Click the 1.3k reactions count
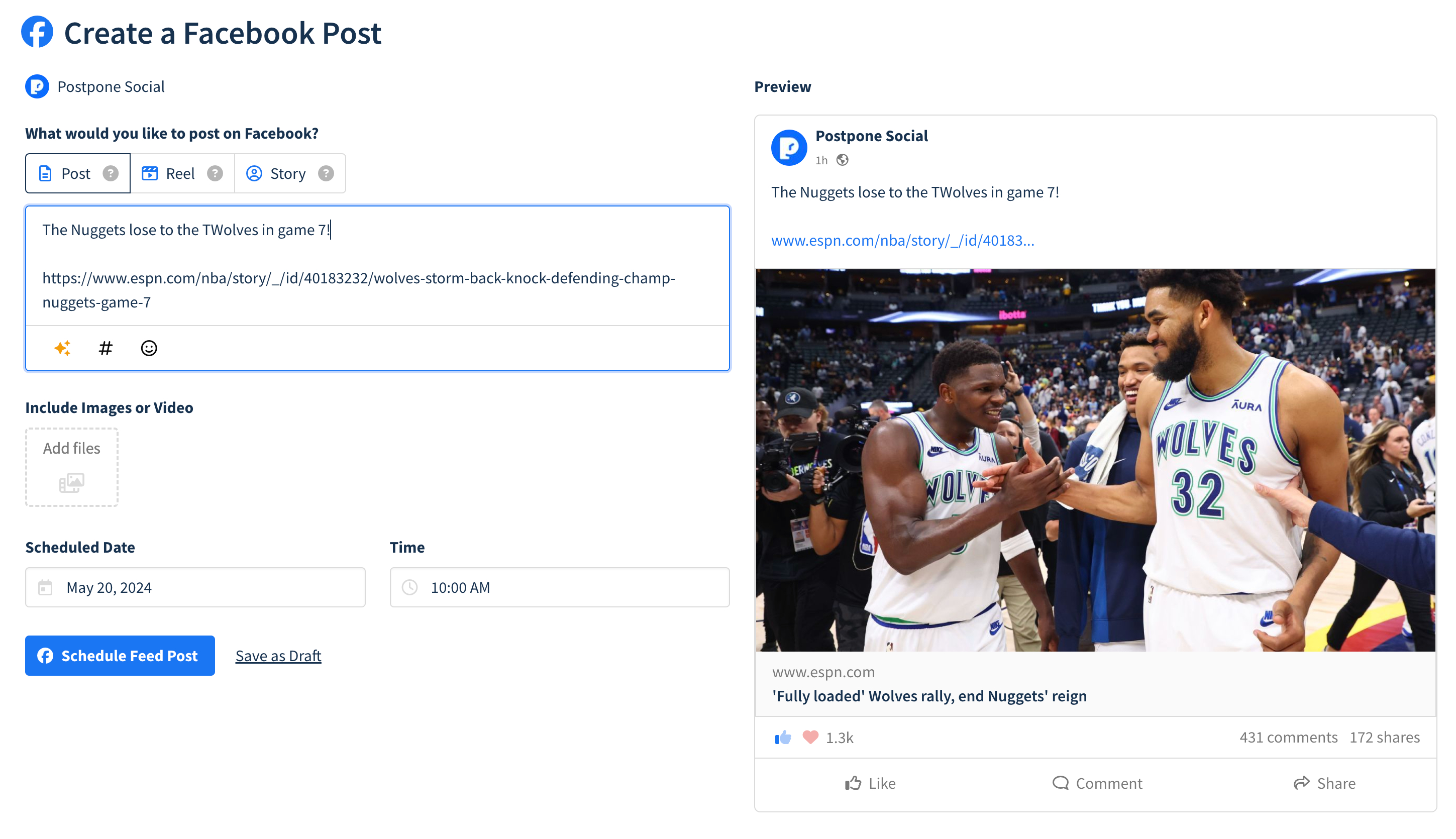 coord(840,738)
